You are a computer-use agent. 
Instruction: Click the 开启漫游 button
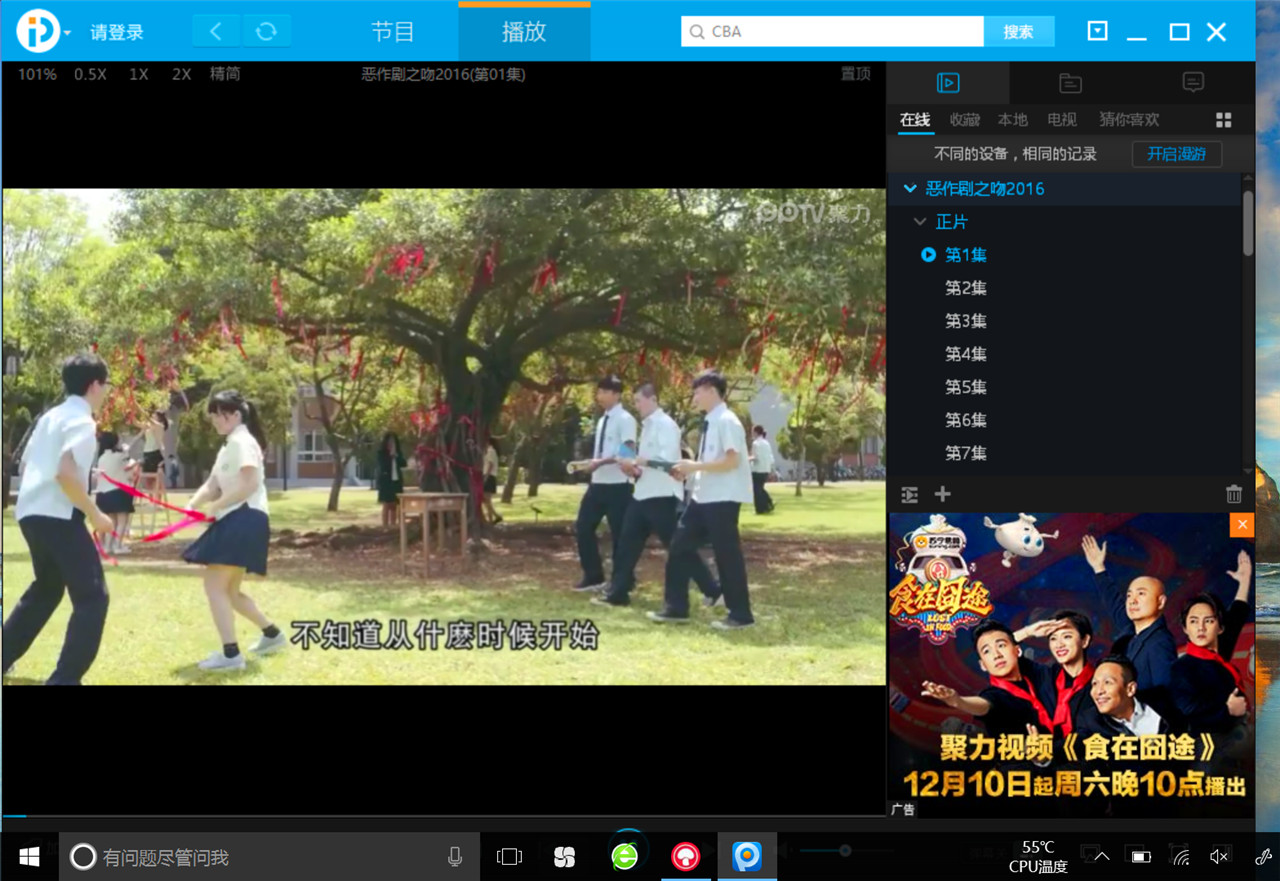[x=1177, y=154]
